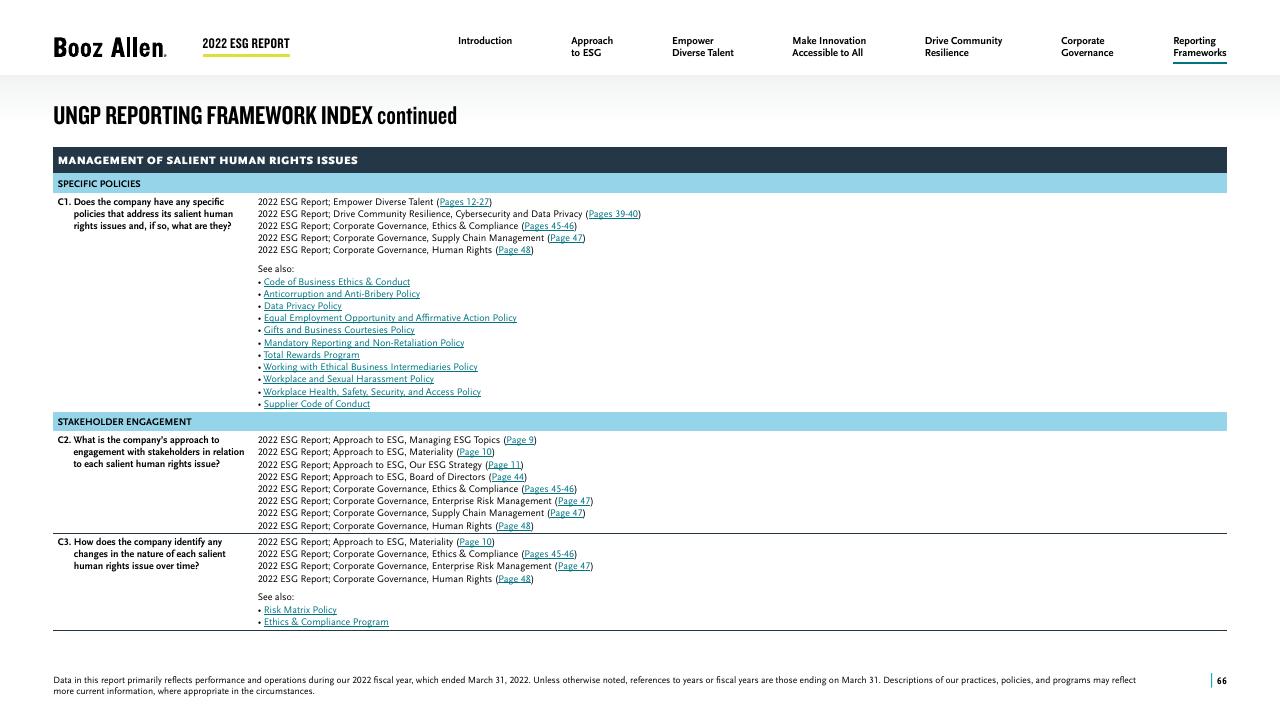
Task: Open Pages 45-46 link in the C1 row
Action: [549, 226]
